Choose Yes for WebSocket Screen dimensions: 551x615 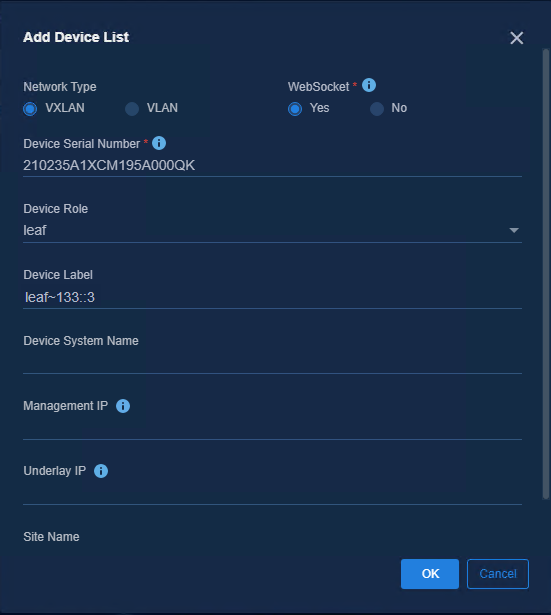coord(295,109)
